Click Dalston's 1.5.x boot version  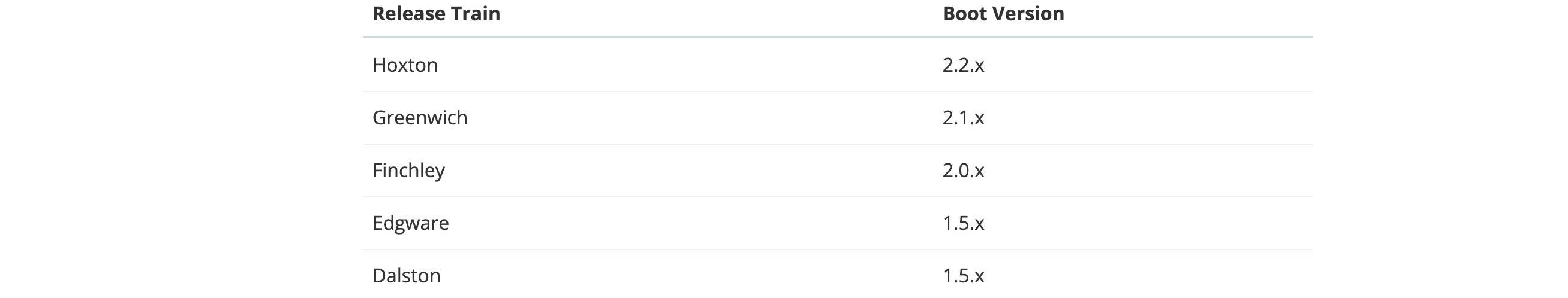coord(963,275)
